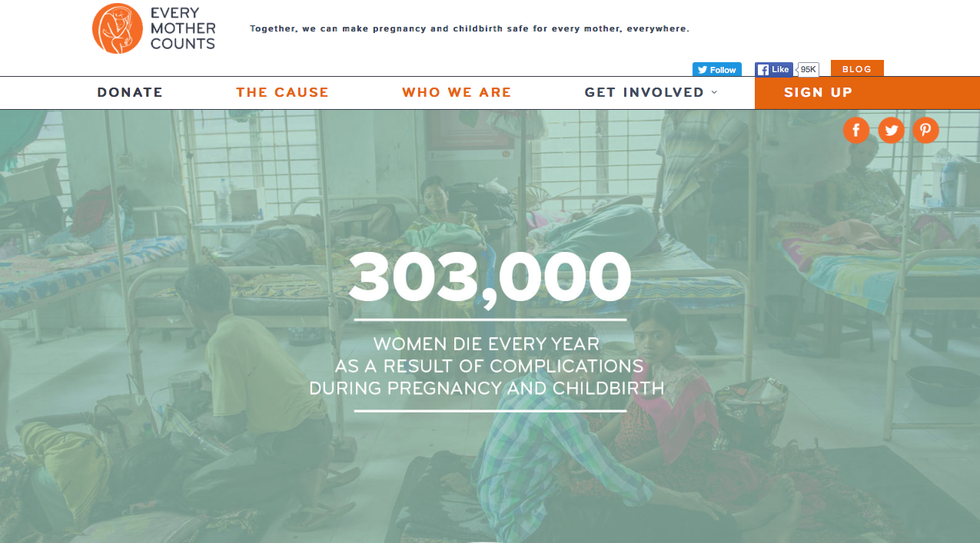Open the Blog link
The image size is (980, 543).
[857, 69]
